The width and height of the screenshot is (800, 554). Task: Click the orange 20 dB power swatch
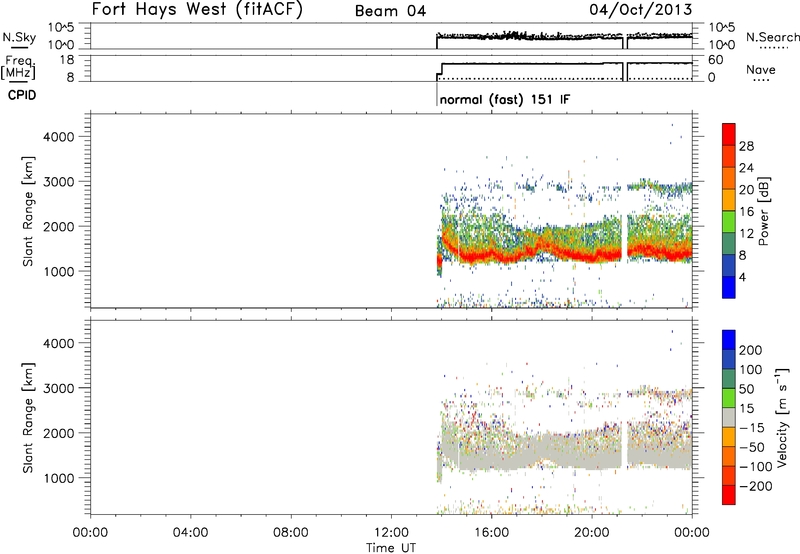(x=729, y=179)
